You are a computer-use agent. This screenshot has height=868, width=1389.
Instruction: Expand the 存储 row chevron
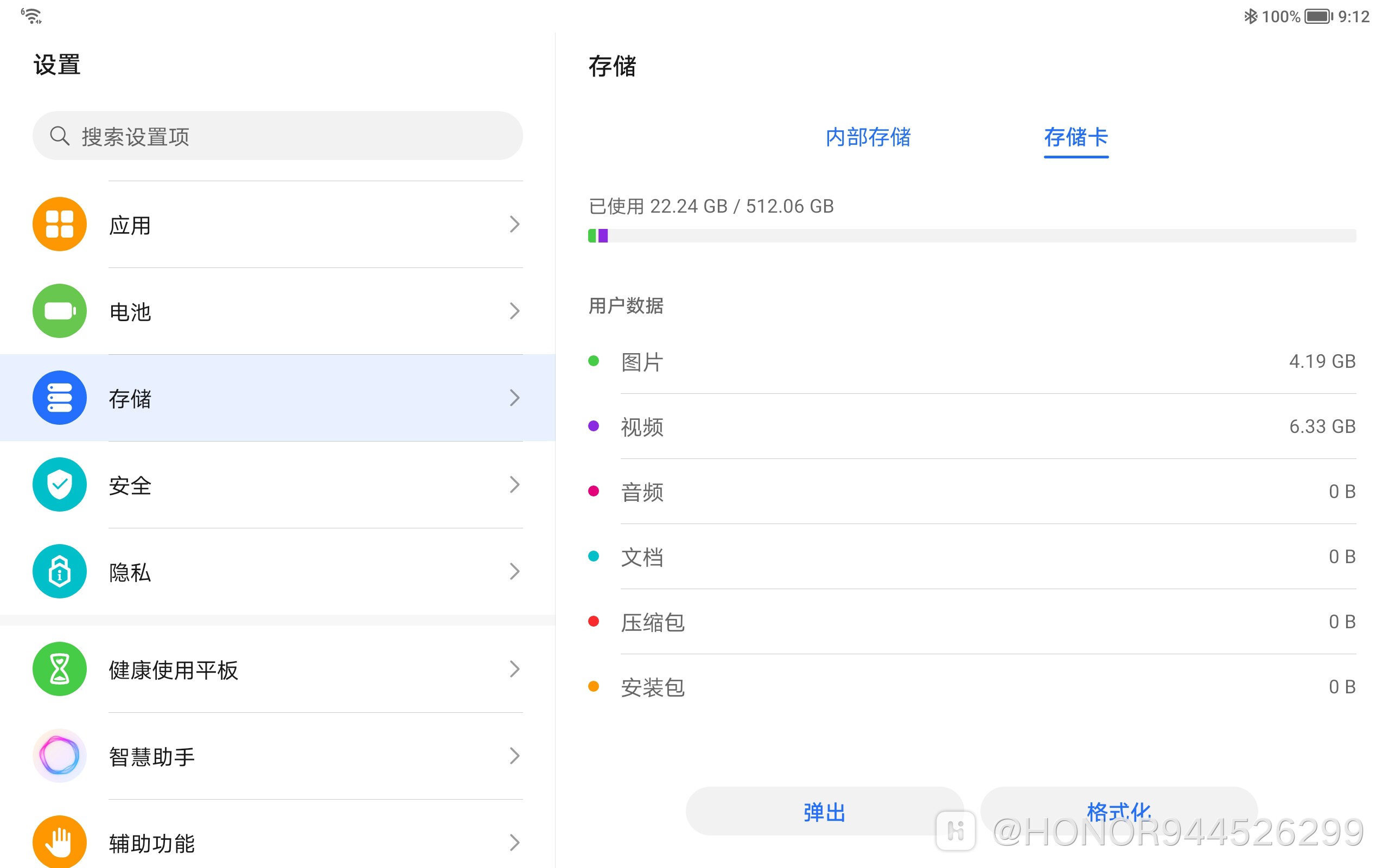(515, 398)
